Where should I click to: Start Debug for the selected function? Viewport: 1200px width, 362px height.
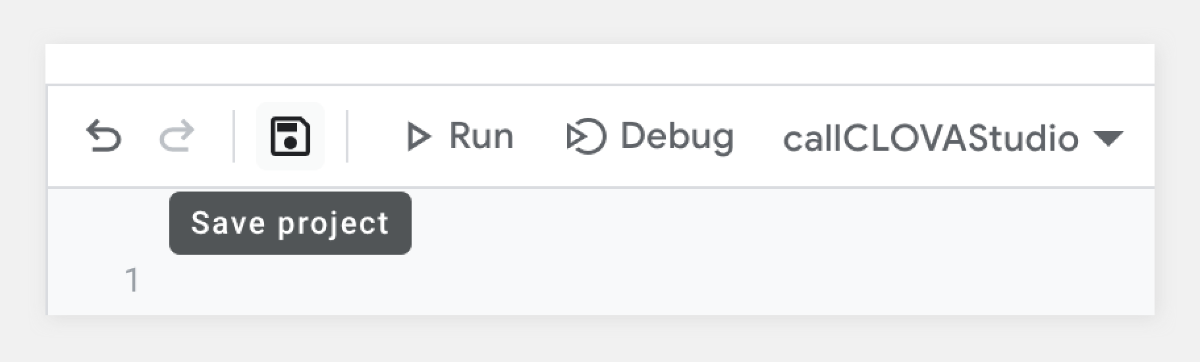650,136
